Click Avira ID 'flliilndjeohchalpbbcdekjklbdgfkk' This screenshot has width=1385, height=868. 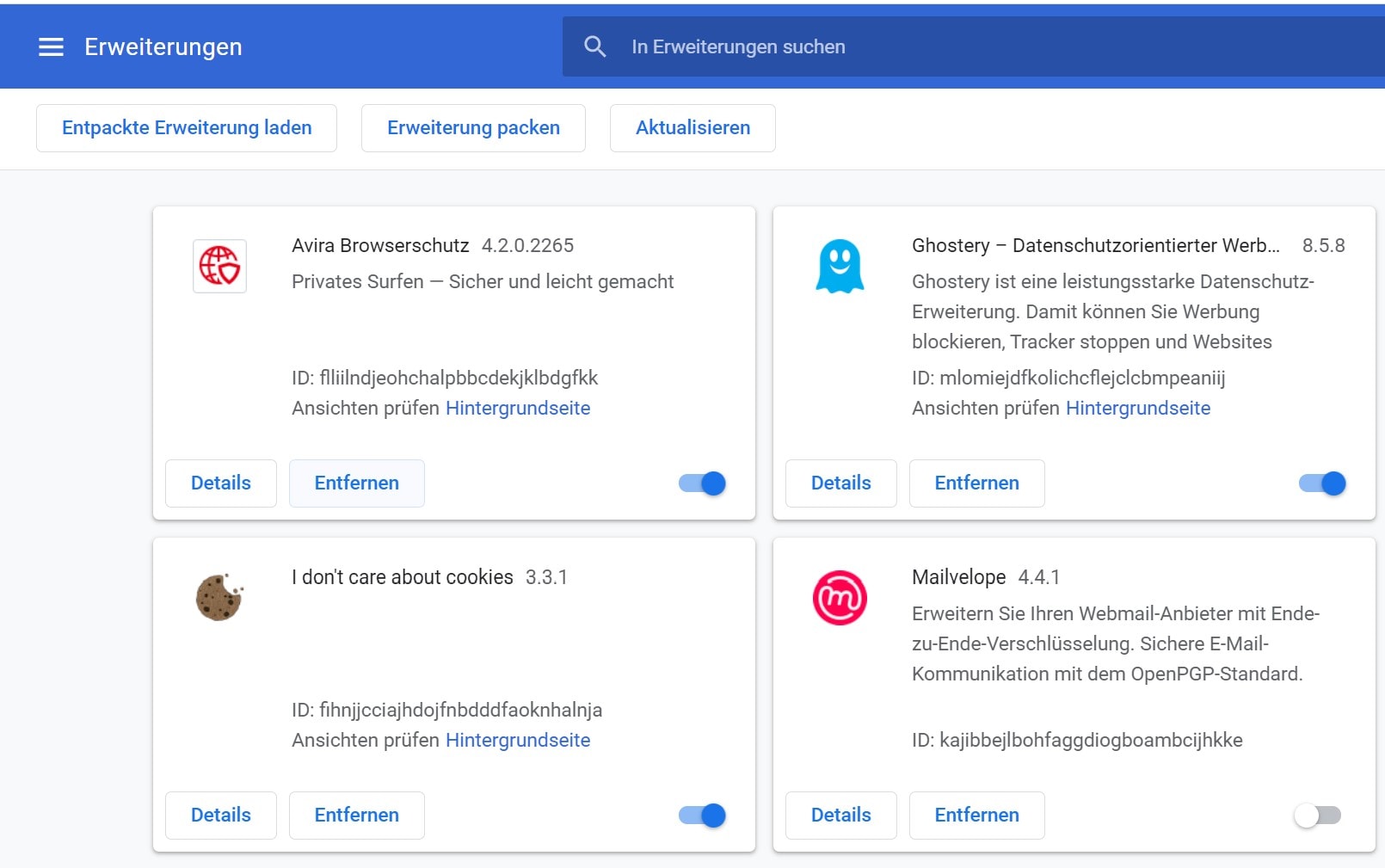click(459, 378)
